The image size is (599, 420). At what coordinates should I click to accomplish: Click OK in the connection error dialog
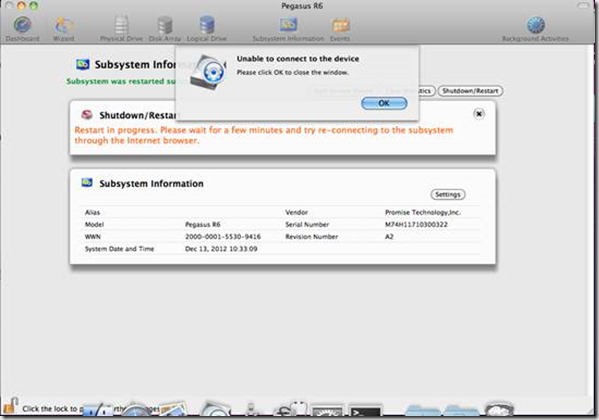[384, 103]
